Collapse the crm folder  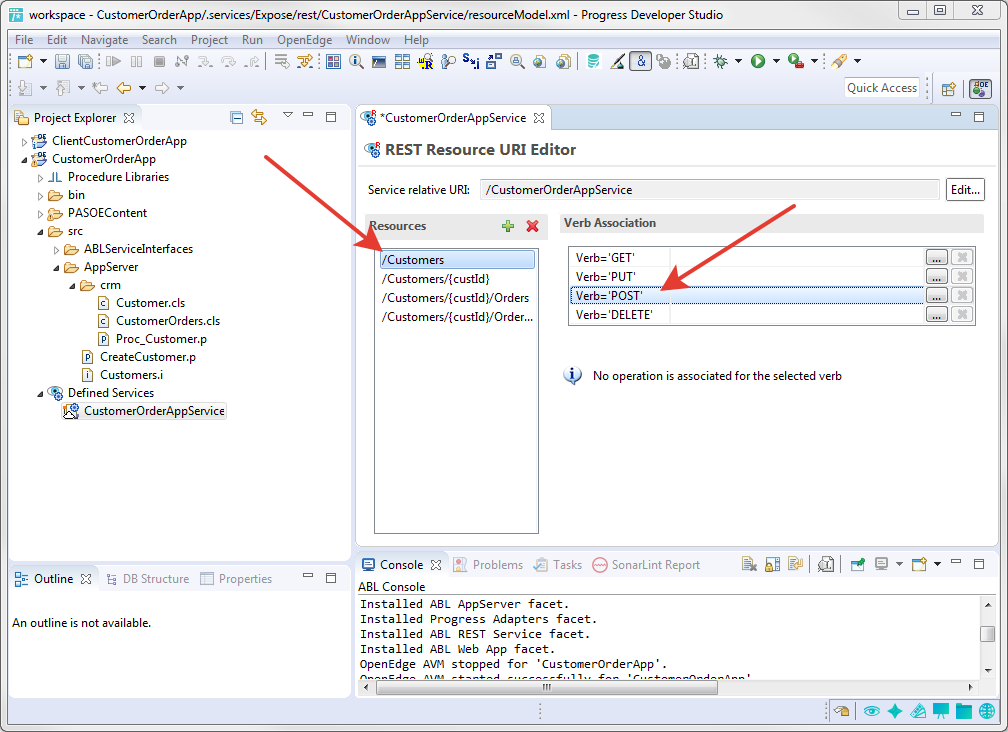coord(73,285)
